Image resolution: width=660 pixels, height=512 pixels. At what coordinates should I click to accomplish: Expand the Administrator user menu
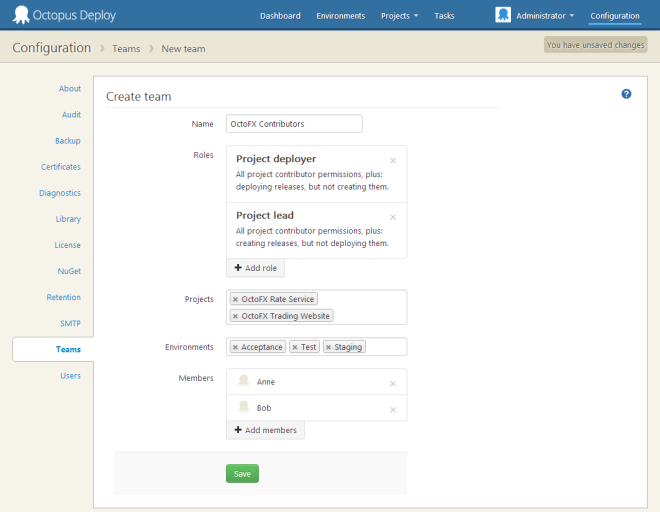pyautogui.click(x=545, y=16)
